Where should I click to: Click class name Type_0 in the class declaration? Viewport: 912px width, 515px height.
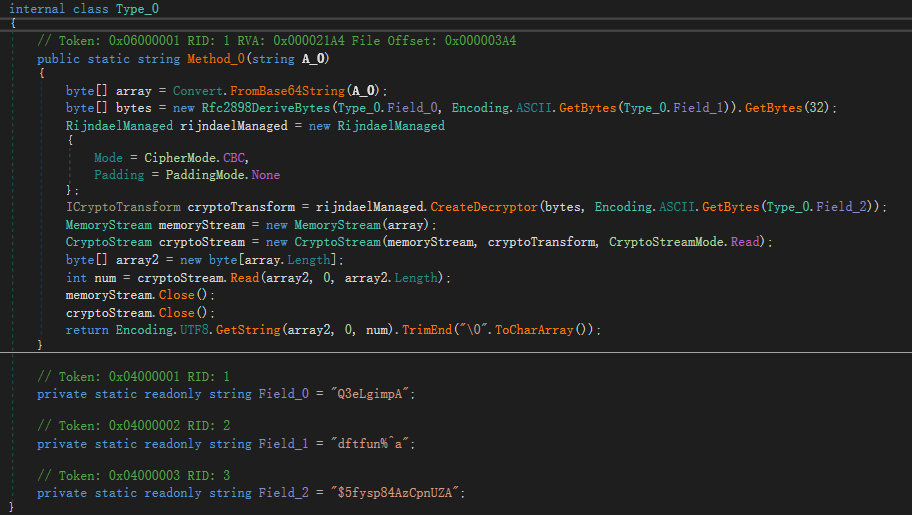137,9
